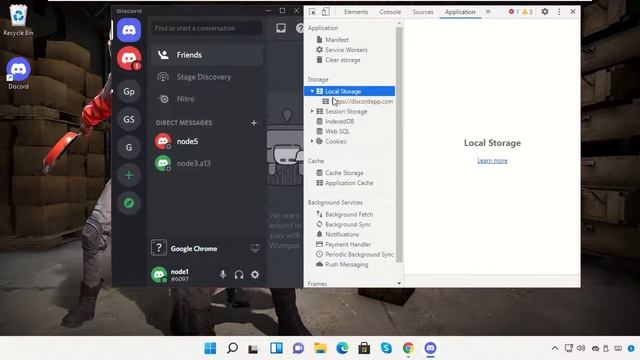Viewport: 640px width, 360px height.
Task: Follow the Learn more link
Action: click(x=492, y=160)
